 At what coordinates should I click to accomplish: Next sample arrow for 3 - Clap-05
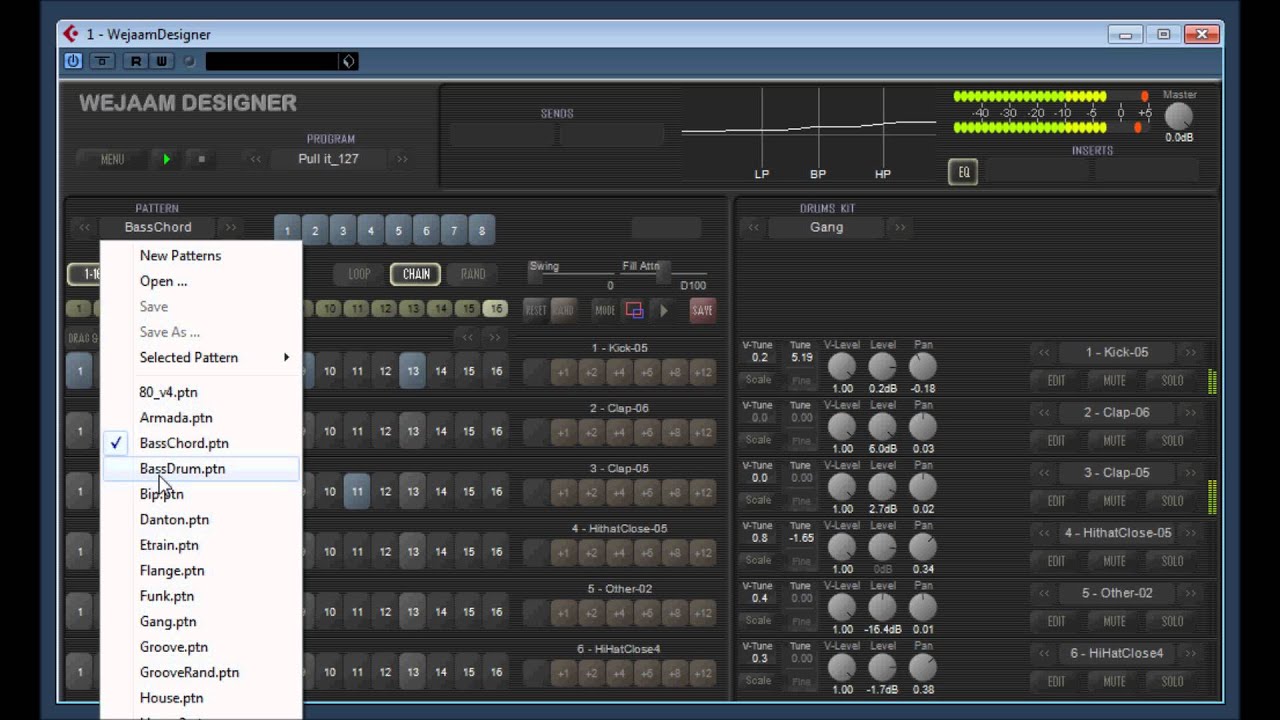coord(1190,473)
